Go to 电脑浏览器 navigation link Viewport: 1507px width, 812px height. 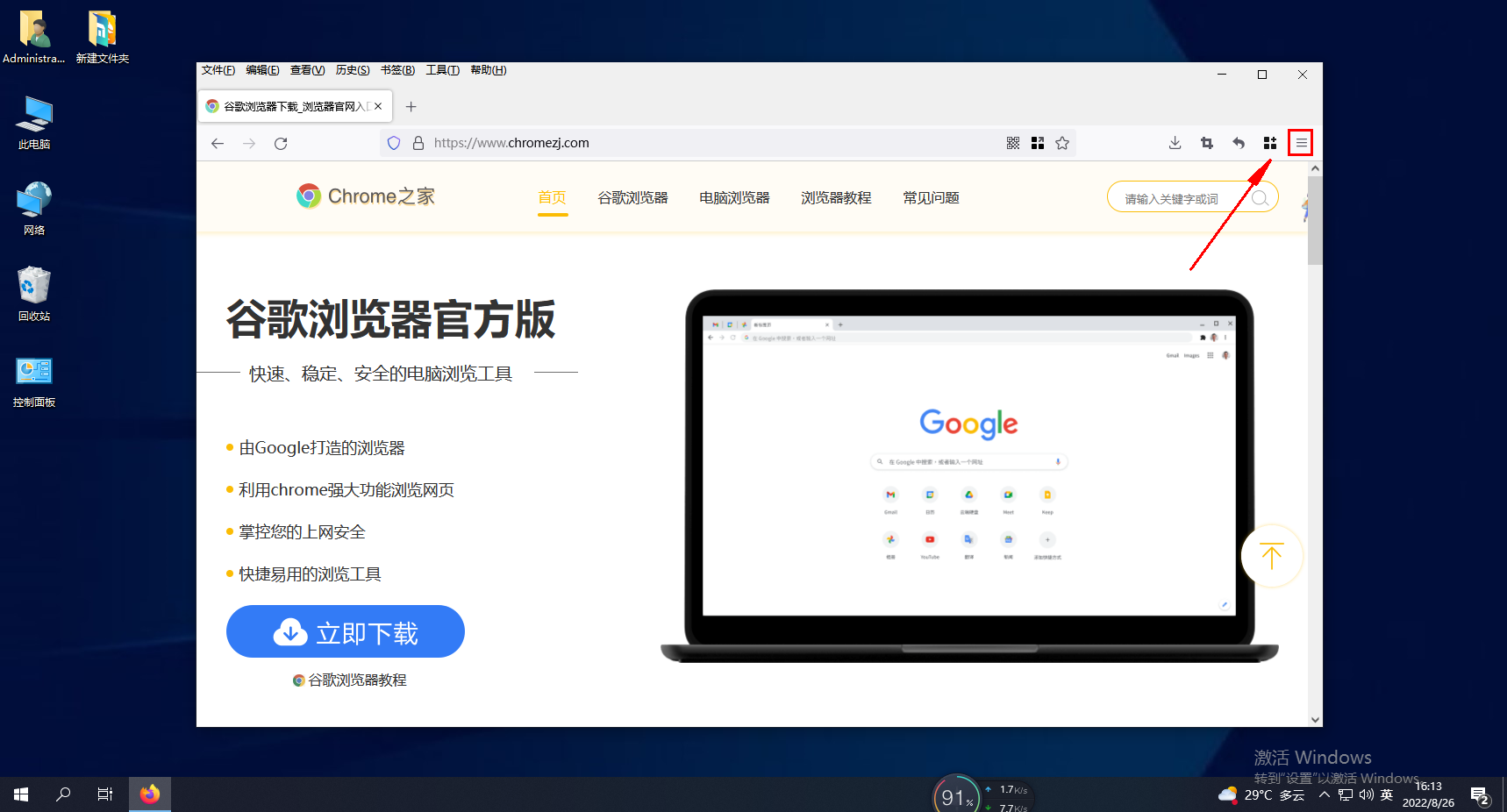(x=734, y=198)
